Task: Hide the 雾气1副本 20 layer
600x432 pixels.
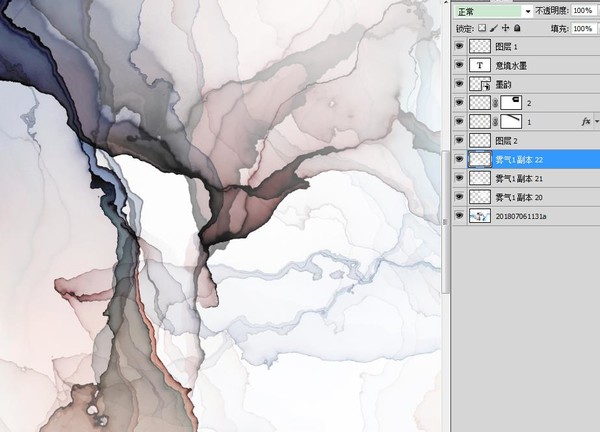Action: click(x=459, y=196)
